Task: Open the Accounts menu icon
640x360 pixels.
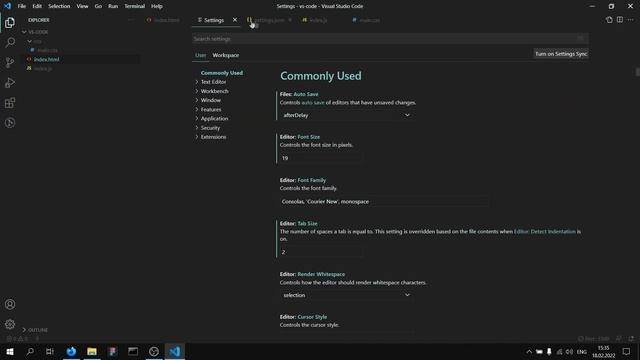Action: [10, 304]
